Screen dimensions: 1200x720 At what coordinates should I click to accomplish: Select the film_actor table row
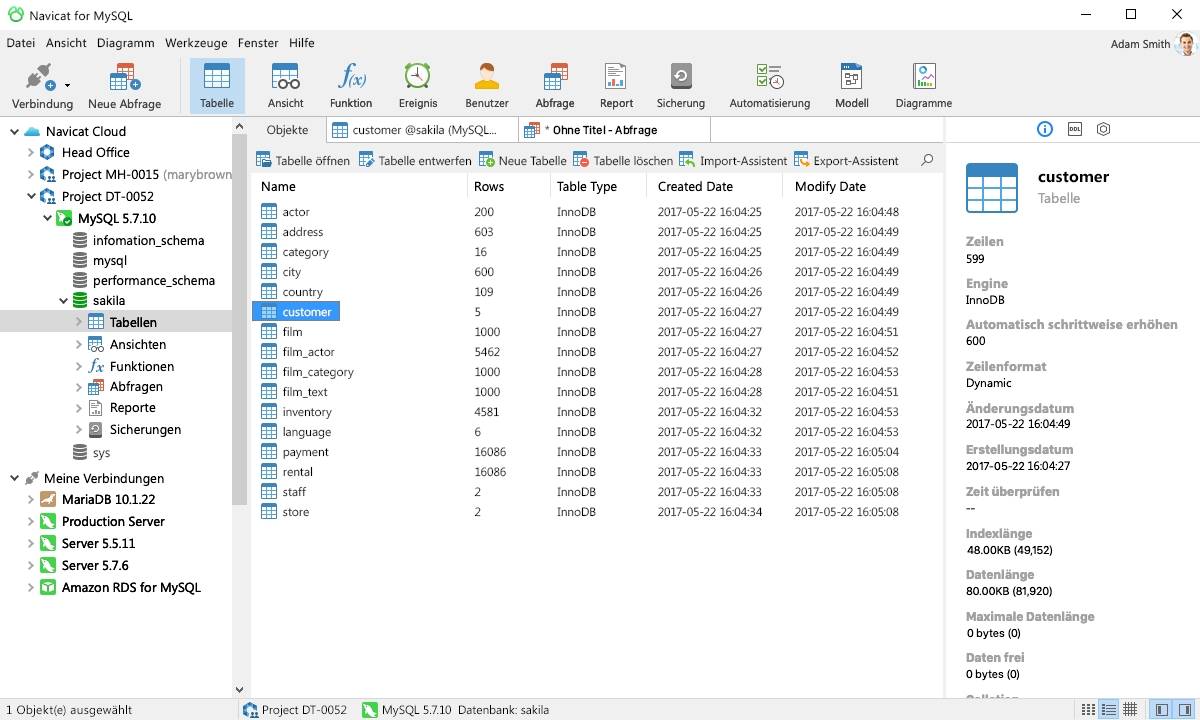(596, 352)
